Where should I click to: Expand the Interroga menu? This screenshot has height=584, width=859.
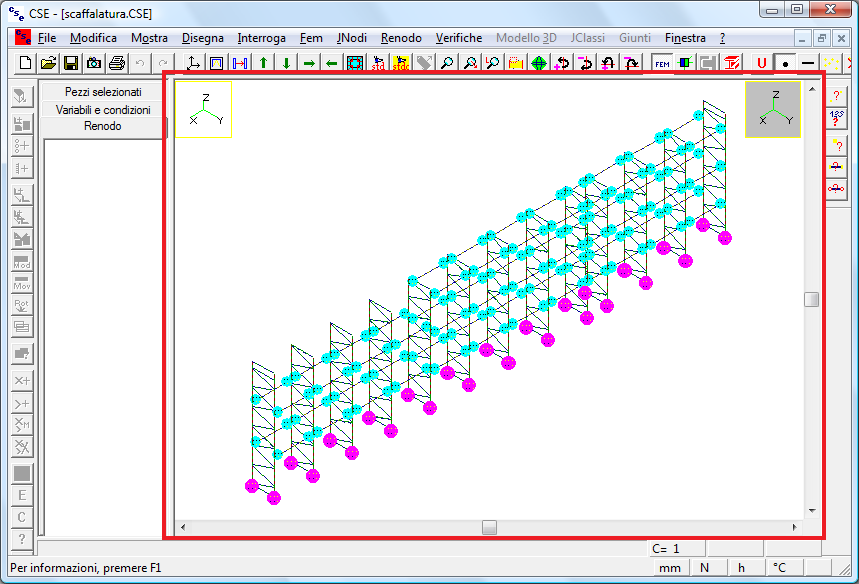pos(261,38)
